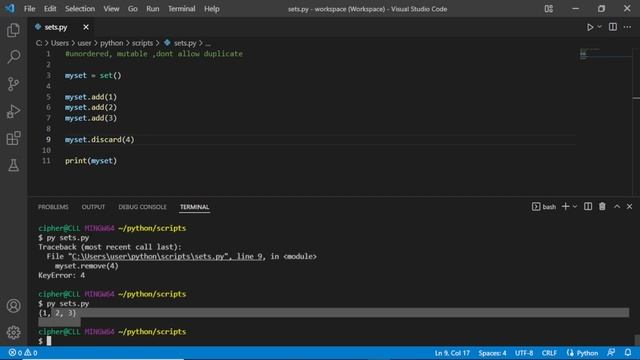Switch to the DEBUG CONSOLE tab

(142, 207)
